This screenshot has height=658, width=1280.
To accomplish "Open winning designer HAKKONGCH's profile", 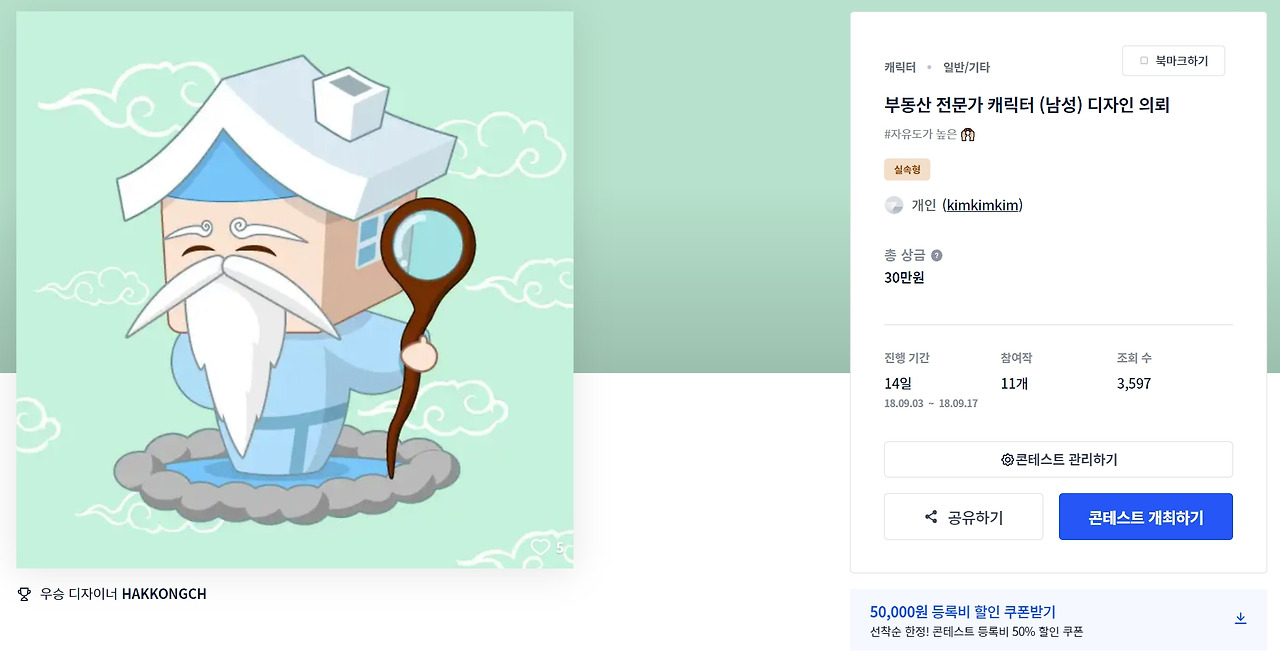I will [164, 594].
